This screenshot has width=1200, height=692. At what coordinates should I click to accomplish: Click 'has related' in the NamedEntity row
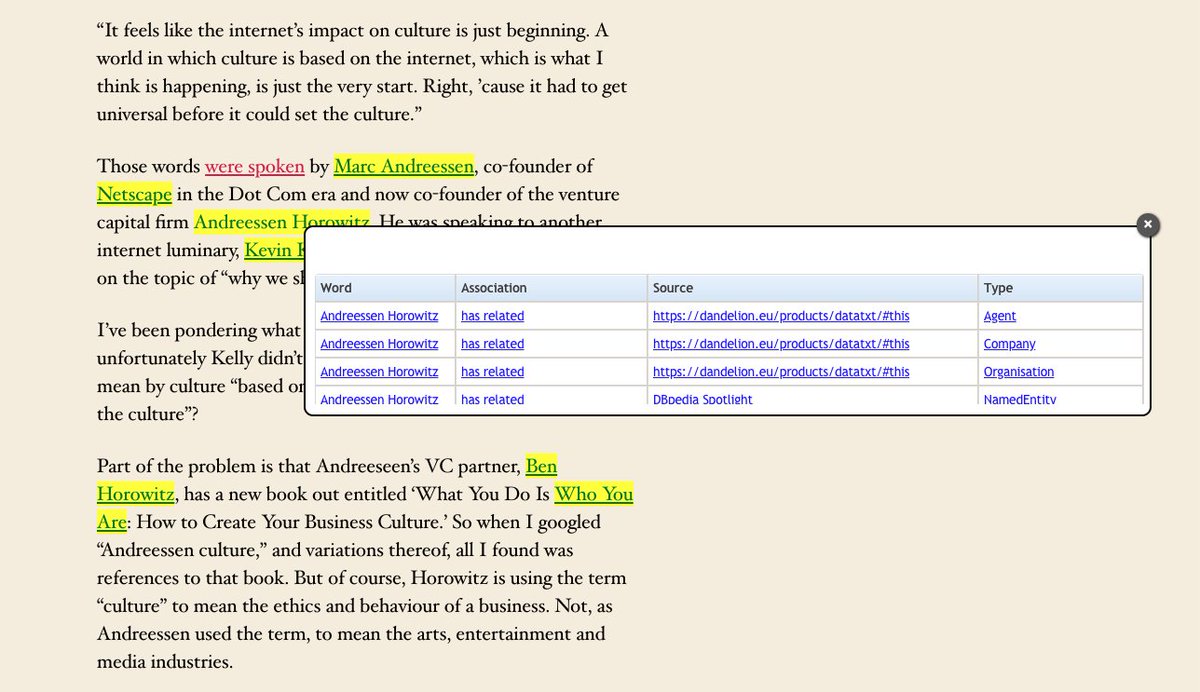(492, 399)
